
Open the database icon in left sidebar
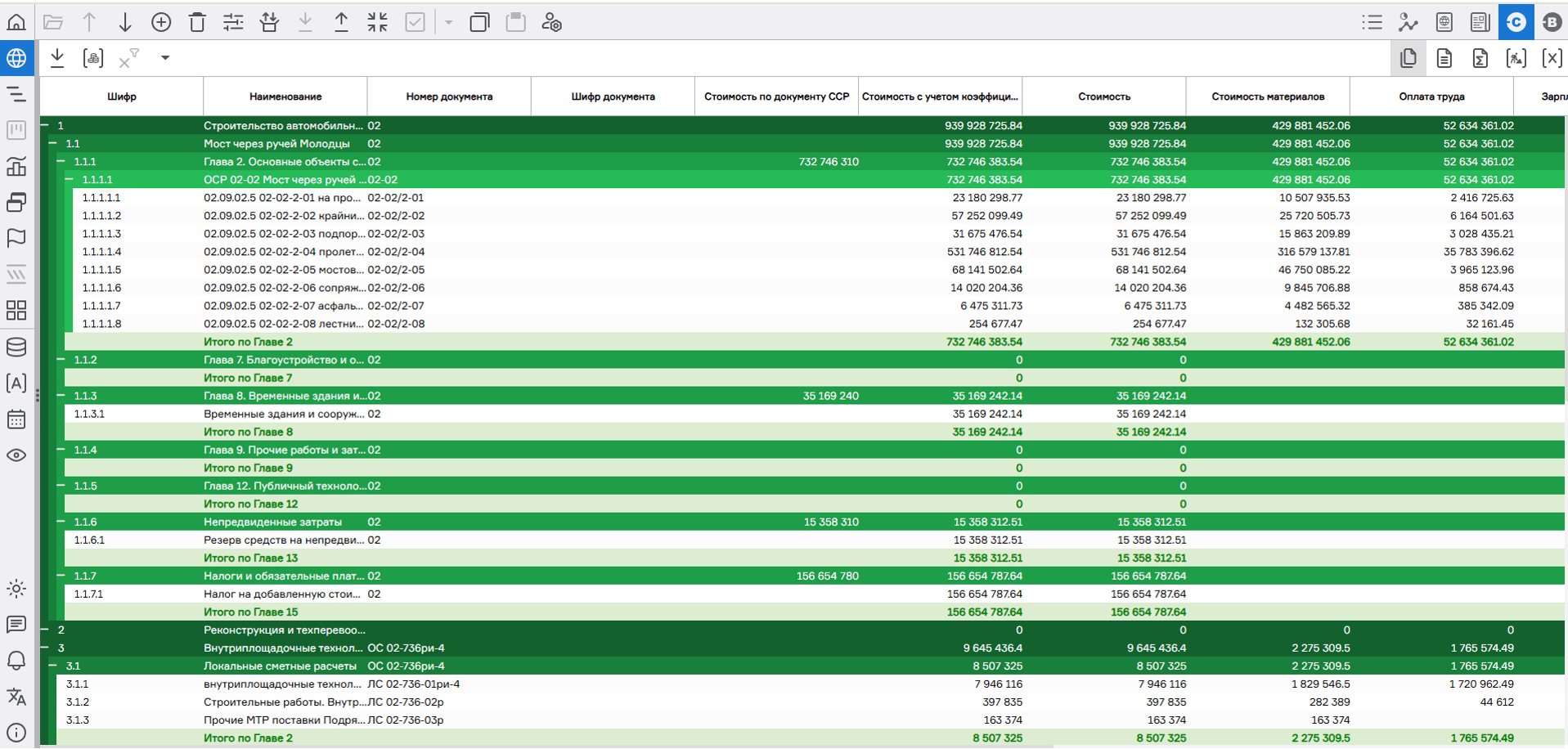pos(16,348)
